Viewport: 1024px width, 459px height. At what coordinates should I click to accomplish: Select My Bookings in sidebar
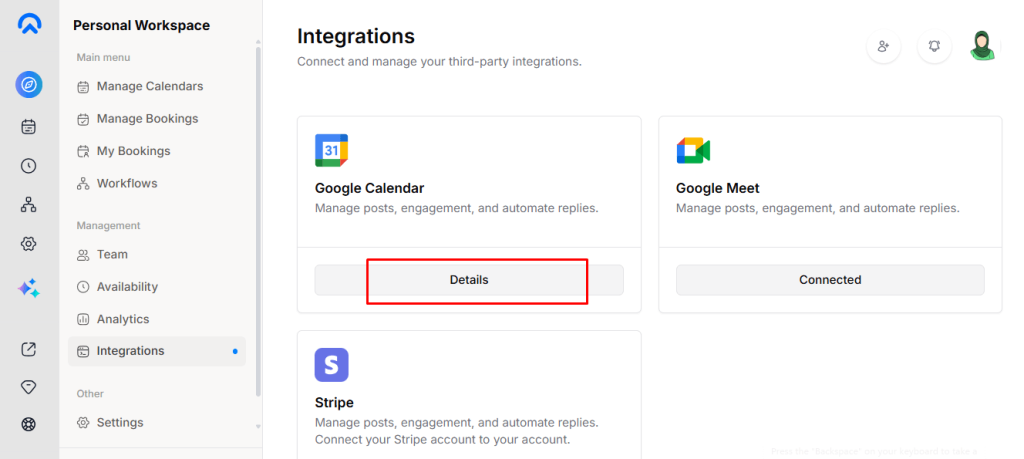click(133, 151)
